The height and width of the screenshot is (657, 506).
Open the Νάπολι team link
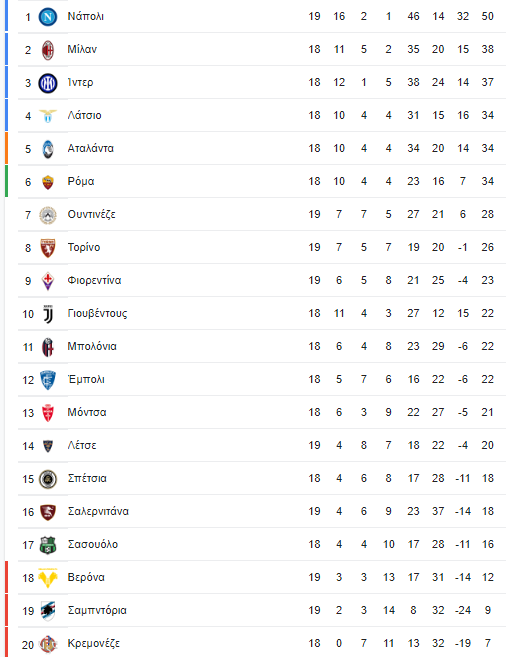(x=85, y=16)
